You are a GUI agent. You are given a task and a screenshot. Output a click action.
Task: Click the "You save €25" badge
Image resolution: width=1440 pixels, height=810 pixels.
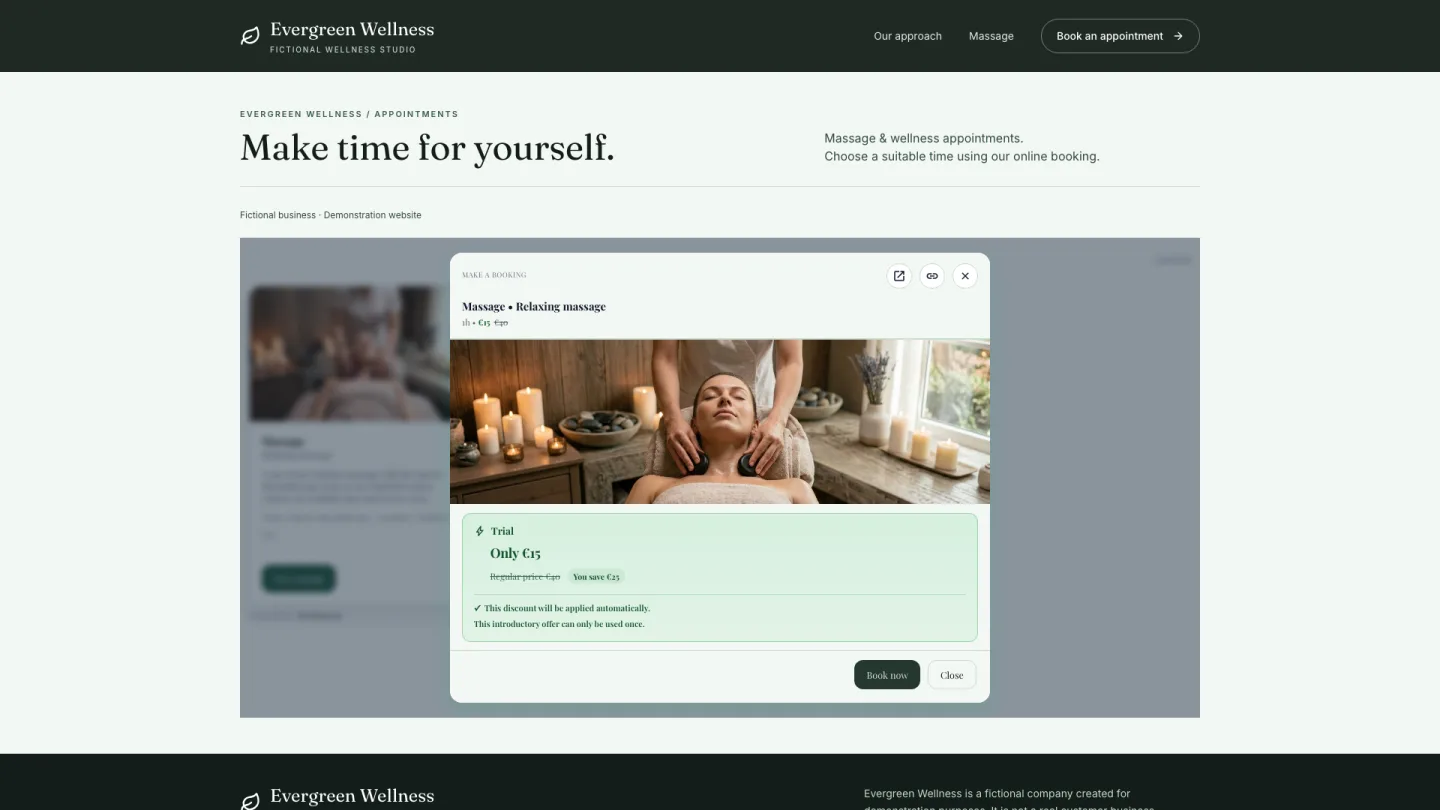[596, 577]
